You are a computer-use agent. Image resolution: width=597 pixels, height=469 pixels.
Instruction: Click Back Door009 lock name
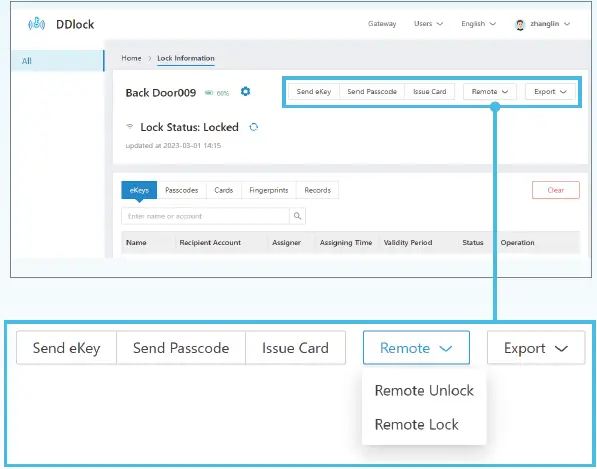coord(161,93)
